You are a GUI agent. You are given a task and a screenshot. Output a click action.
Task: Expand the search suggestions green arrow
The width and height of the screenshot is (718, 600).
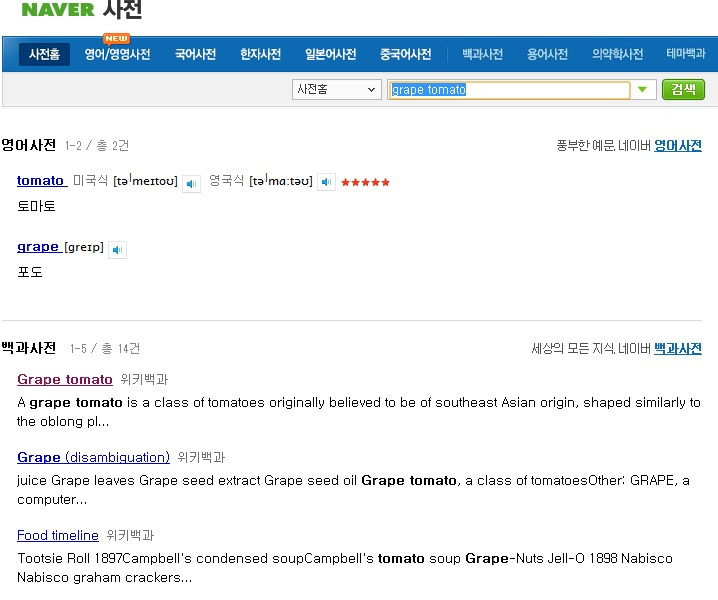pos(642,89)
